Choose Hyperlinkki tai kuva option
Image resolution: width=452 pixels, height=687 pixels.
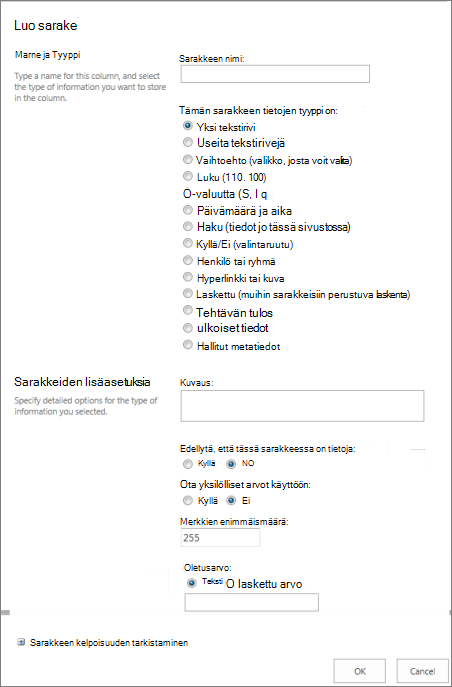coord(187,277)
